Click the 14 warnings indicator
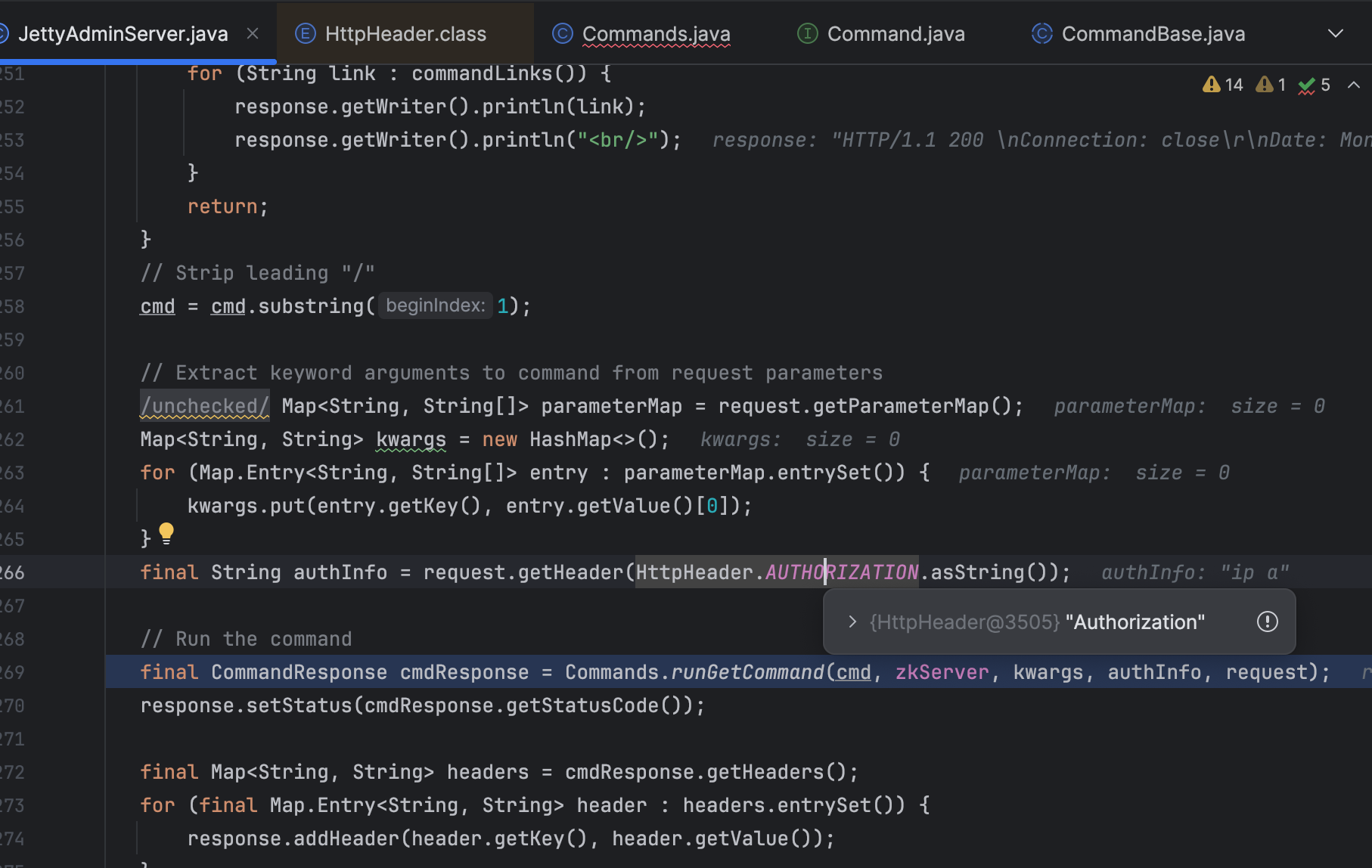1372x868 pixels. point(1222,85)
